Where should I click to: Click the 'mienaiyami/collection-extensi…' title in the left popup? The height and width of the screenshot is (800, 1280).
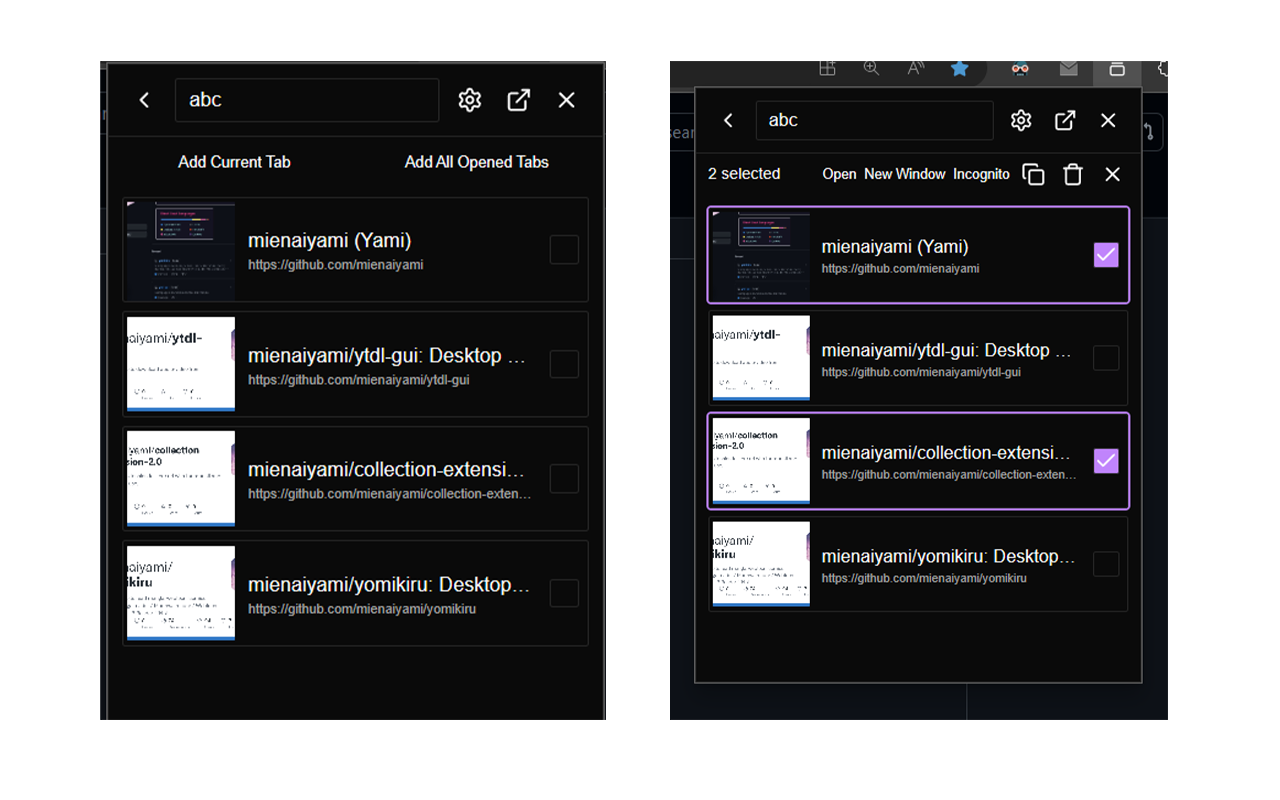(387, 470)
